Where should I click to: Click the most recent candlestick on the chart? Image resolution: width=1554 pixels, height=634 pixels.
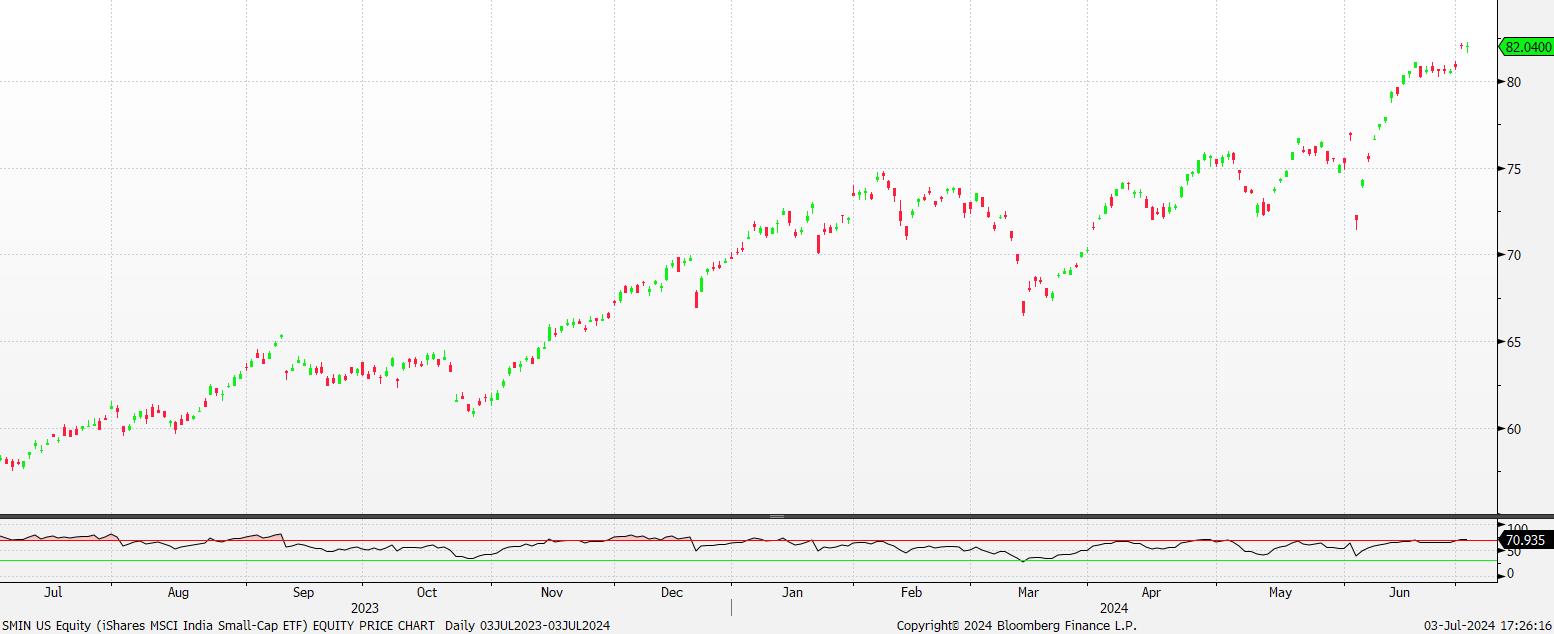(x=1467, y=46)
